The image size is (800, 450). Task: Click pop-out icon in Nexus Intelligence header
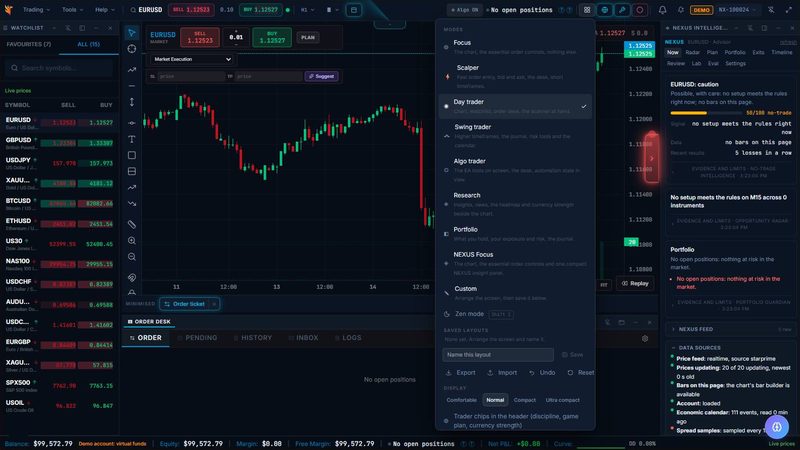pyautogui.click(x=764, y=28)
